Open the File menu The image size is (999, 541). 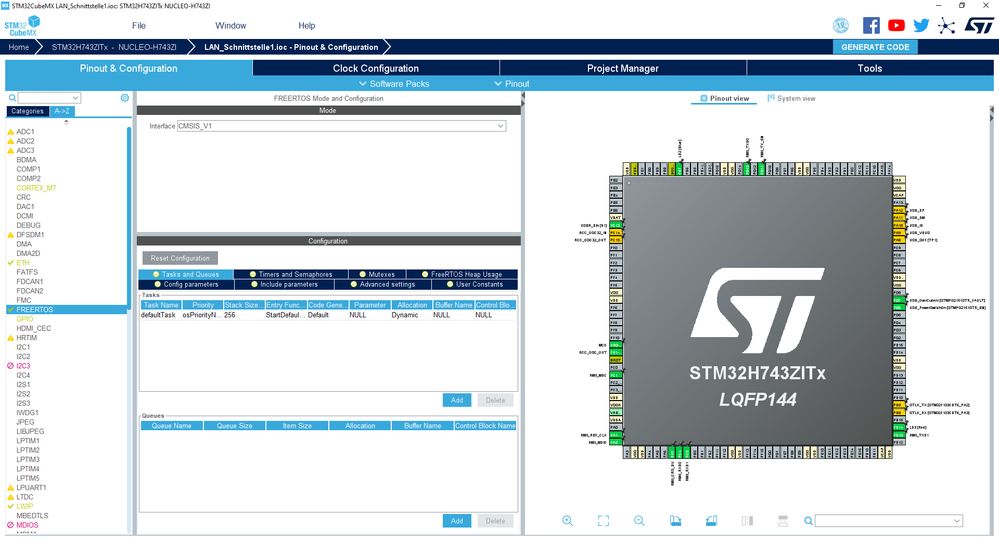coord(139,25)
